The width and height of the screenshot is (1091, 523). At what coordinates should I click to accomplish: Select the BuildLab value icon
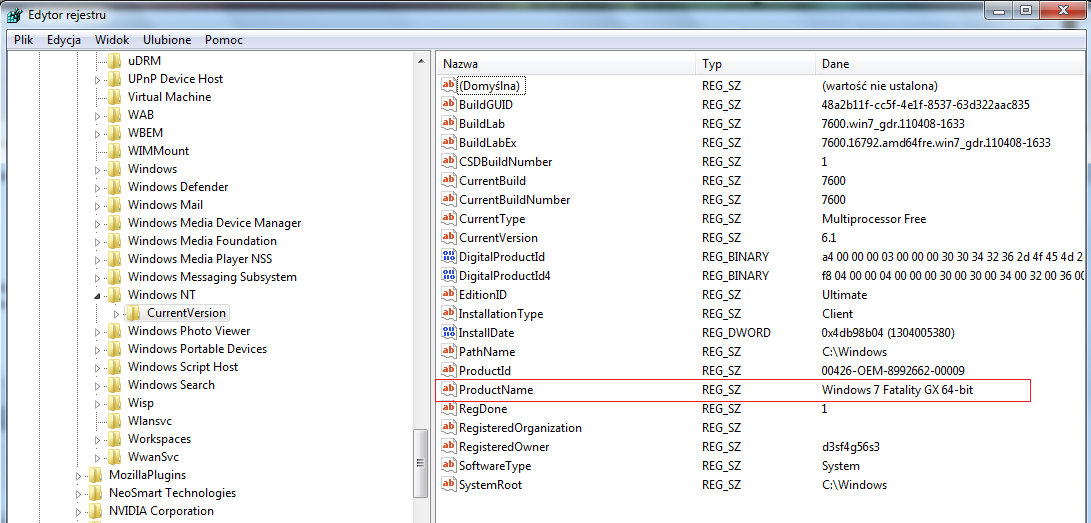click(x=449, y=124)
